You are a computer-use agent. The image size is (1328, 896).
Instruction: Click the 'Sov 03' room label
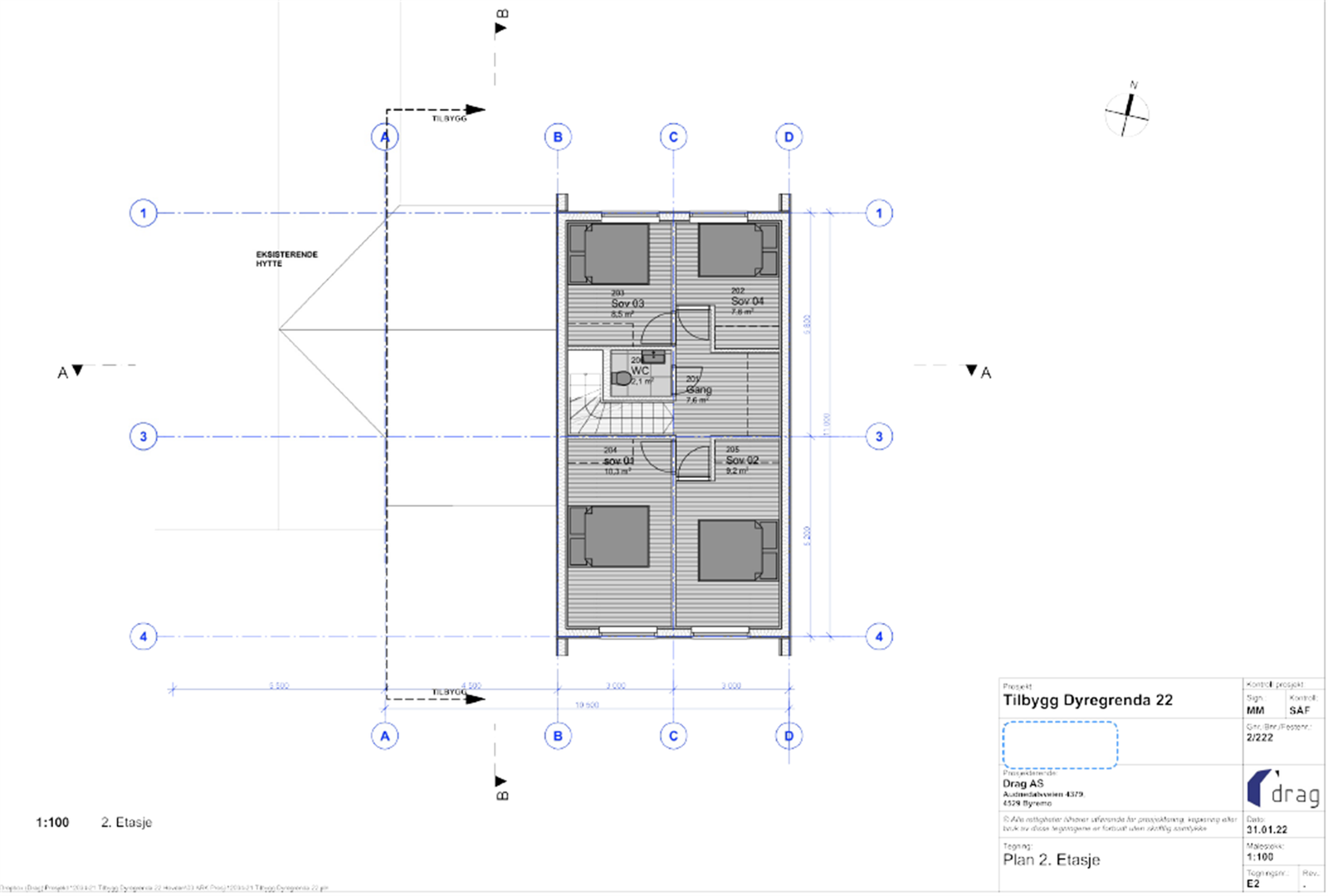tap(627, 304)
